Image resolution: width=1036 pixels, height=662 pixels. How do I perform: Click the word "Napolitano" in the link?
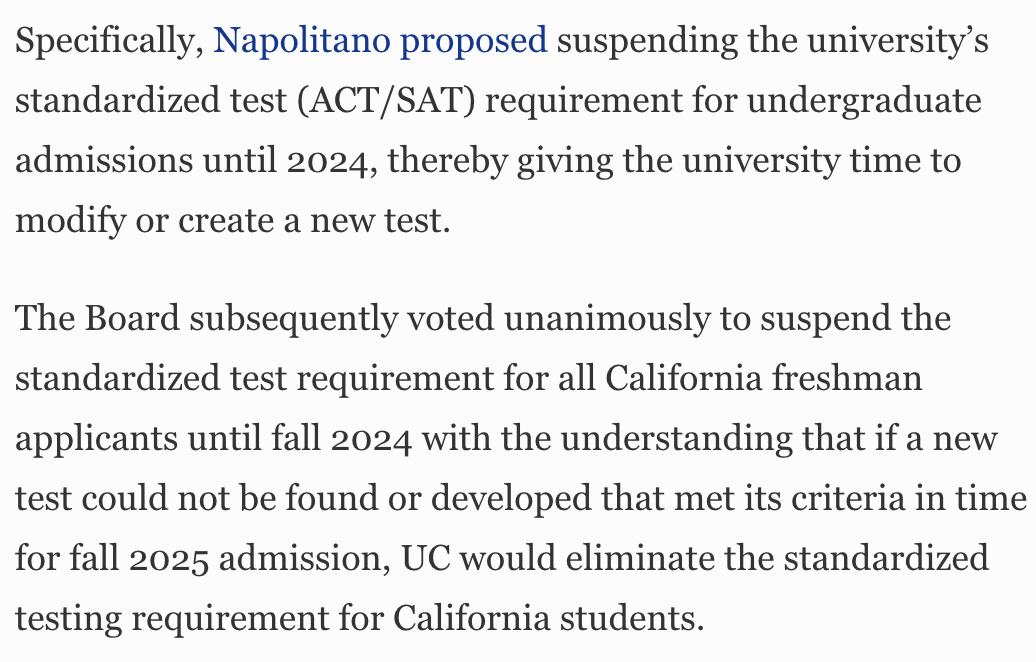point(302,40)
